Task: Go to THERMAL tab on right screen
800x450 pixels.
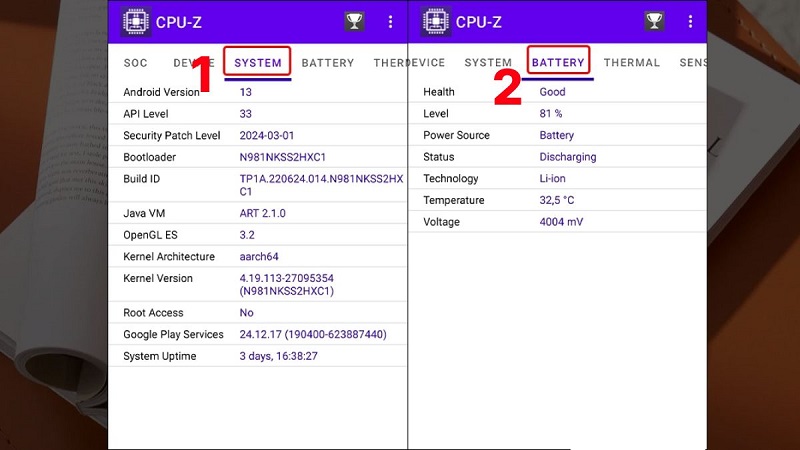Action: pos(631,63)
